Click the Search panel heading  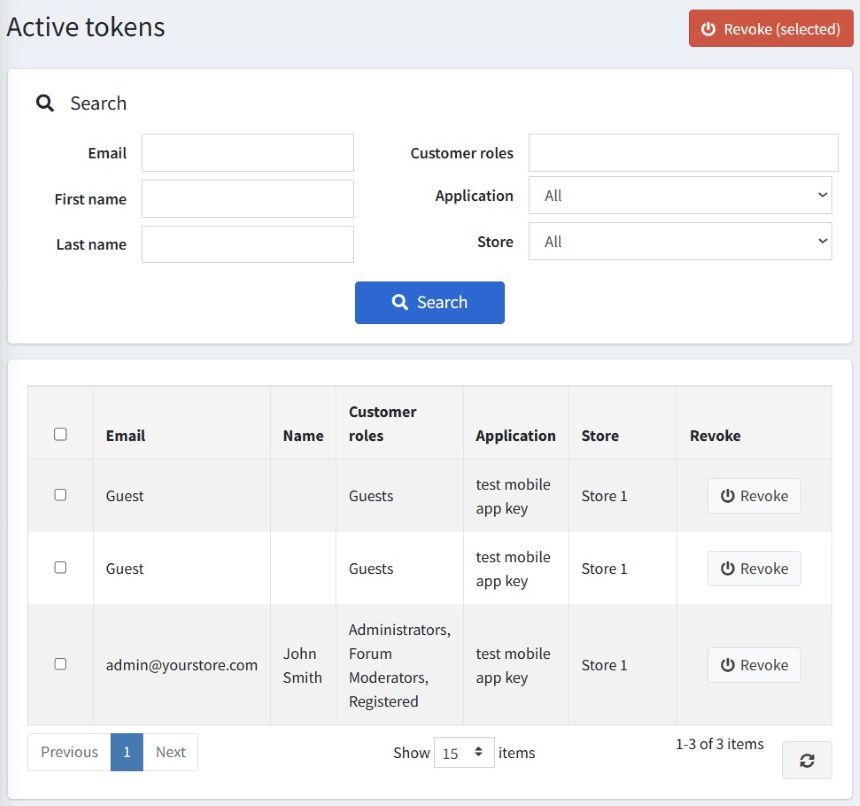click(x=98, y=103)
